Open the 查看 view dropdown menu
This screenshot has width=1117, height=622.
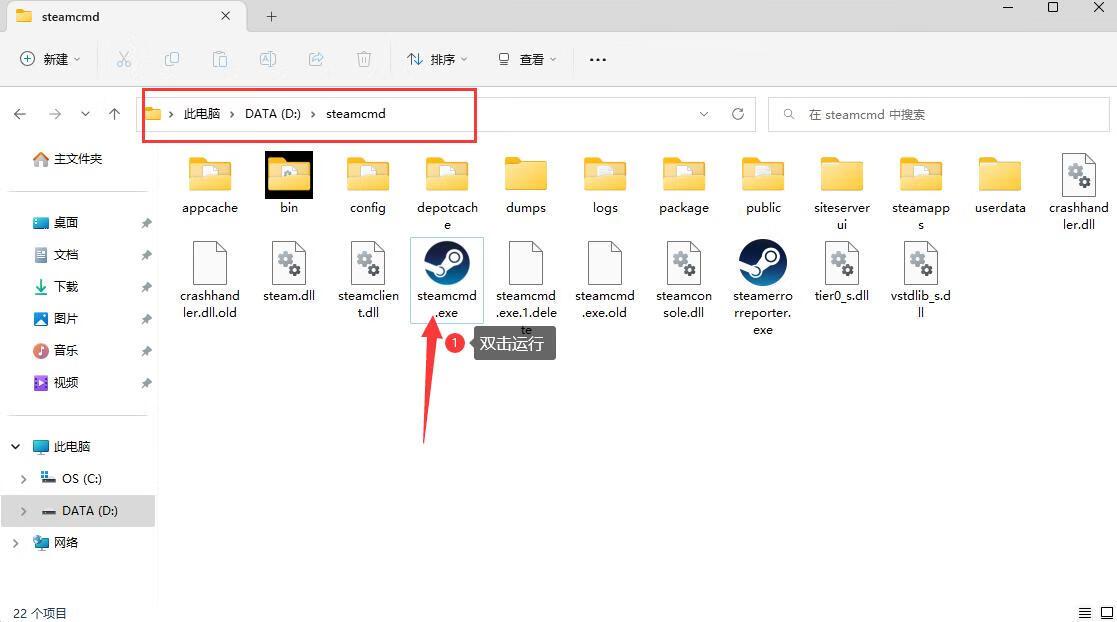pos(527,60)
